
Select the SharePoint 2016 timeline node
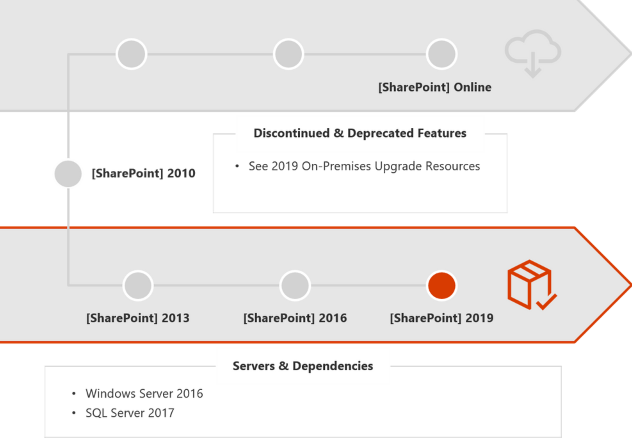(x=295, y=285)
